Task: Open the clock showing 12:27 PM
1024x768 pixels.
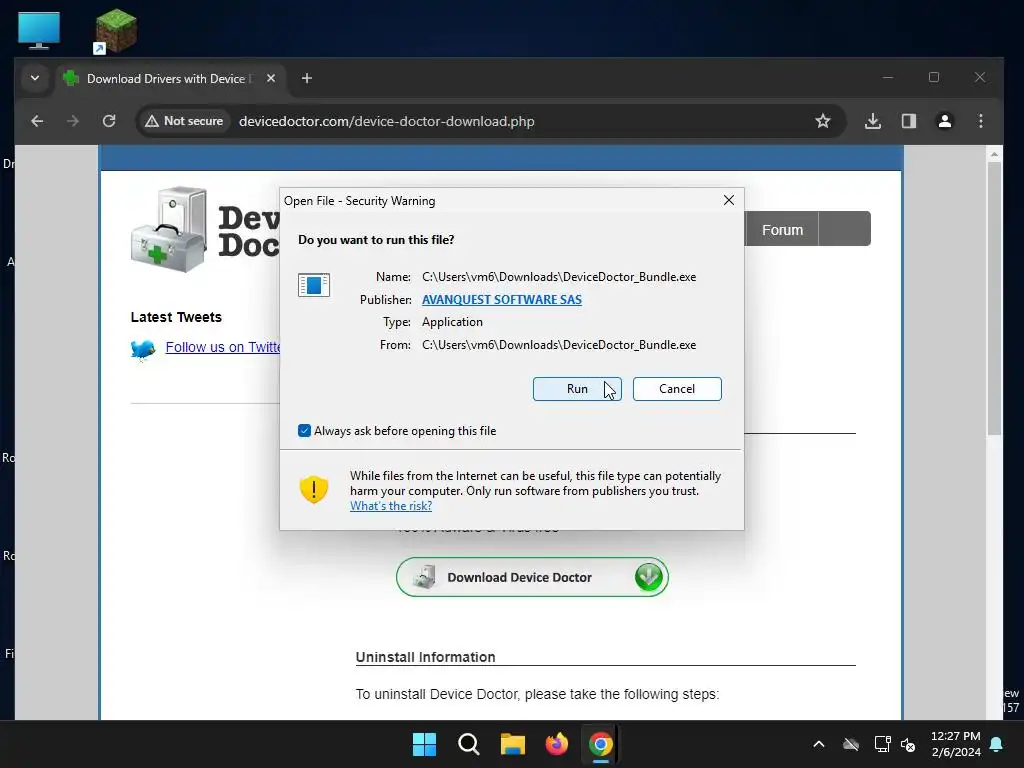Action: click(x=955, y=744)
